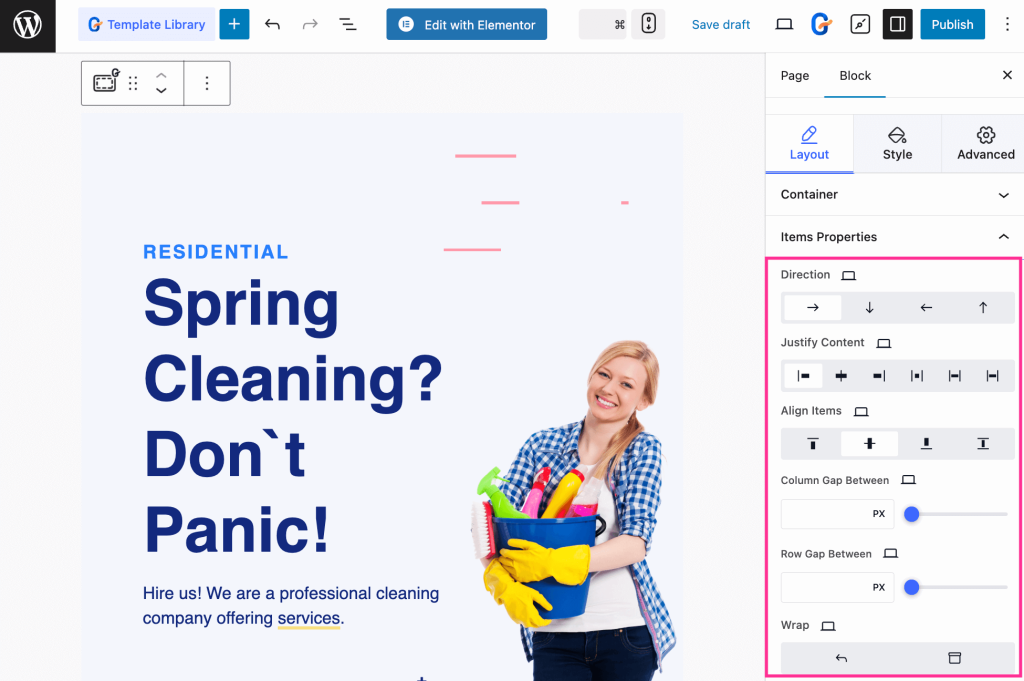Click the Publish button
The width and height of the screenshot is (1024, 681).
tap(952, 24)
